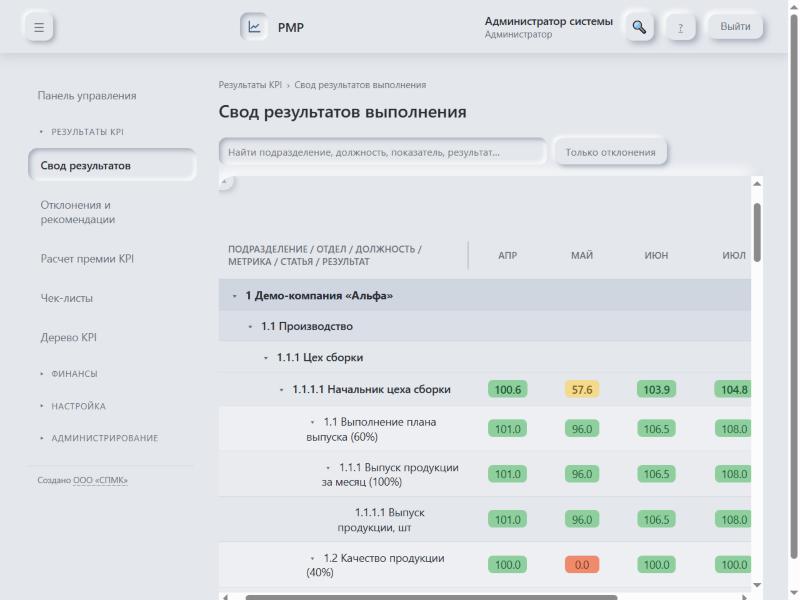Image resolution: width=800 pixels, height=600 pixels.
Task: Collapse the 1.1.1 Цех сборки row
Action: point(266,358)
